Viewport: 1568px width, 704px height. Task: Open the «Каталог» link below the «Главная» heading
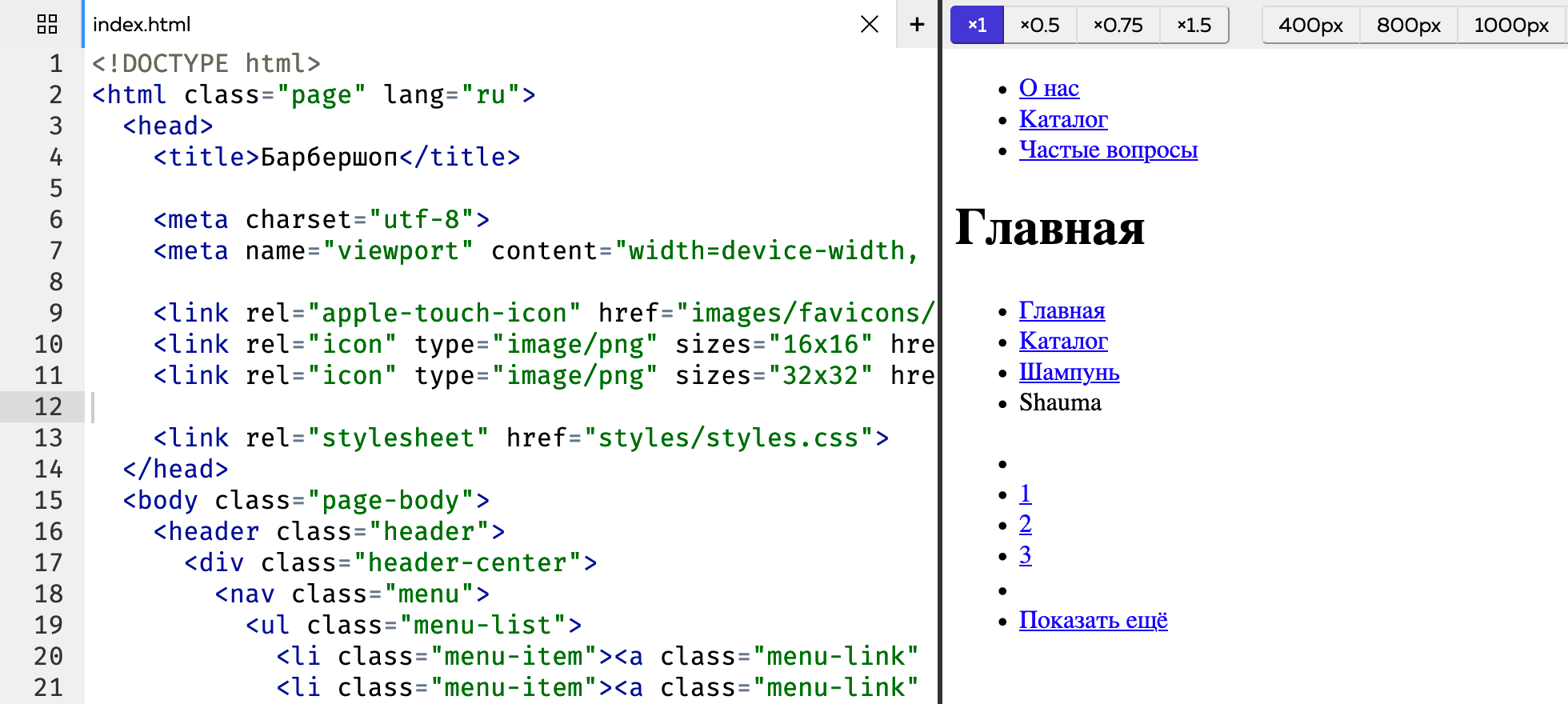1063,341
